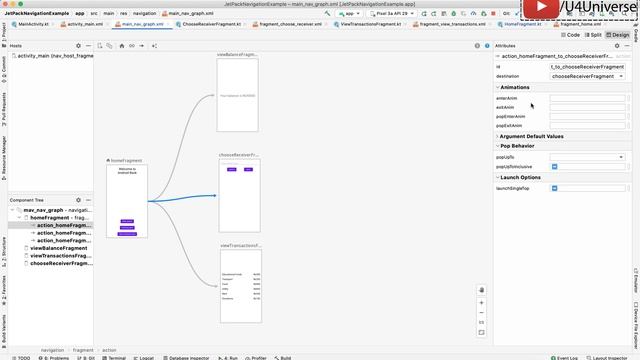Collapse the homeFragment tree node
The height and width of the screenshot is (360, 640).
pos(19,218)
